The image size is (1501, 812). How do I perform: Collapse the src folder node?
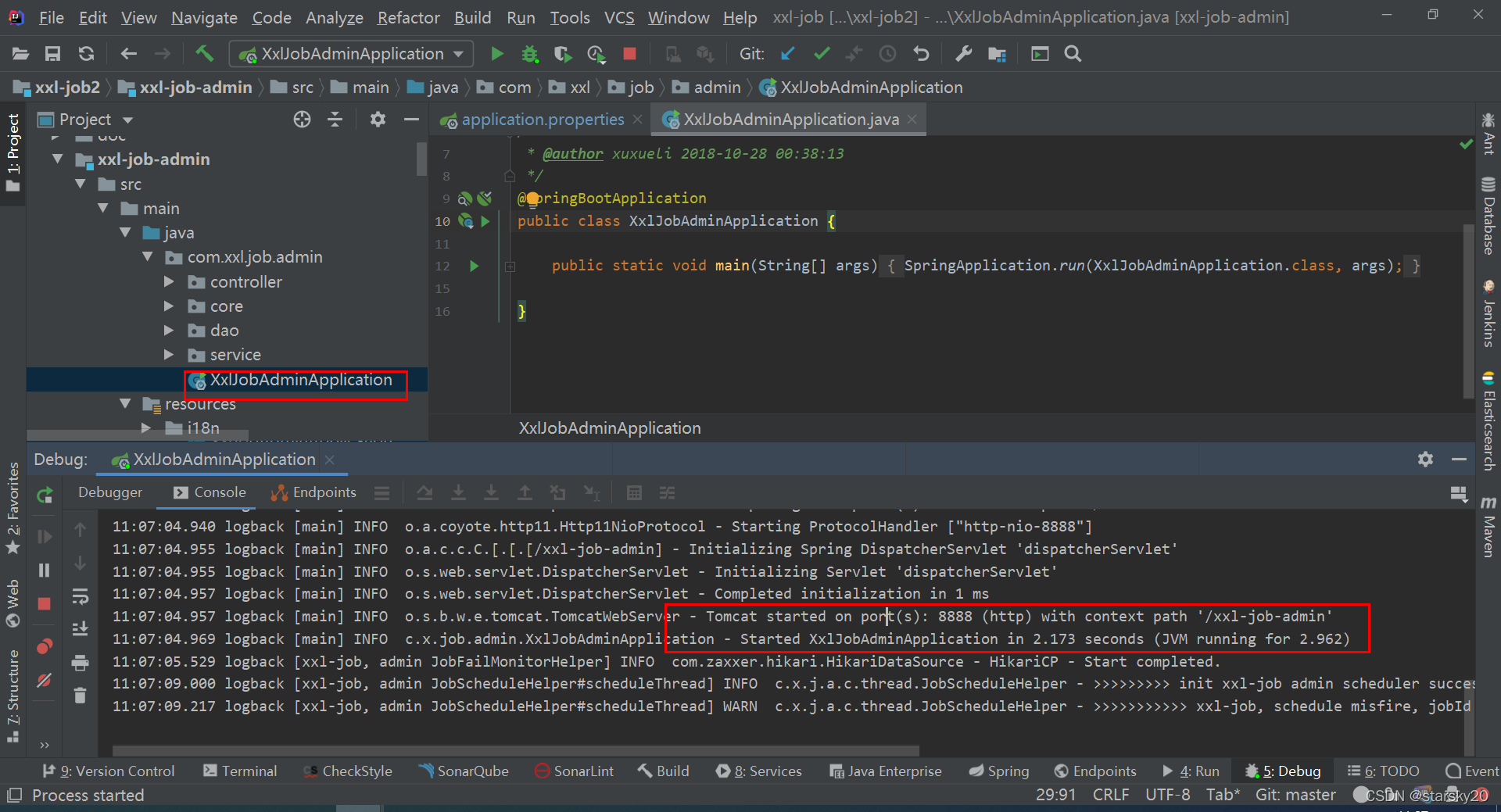[81, 184]
